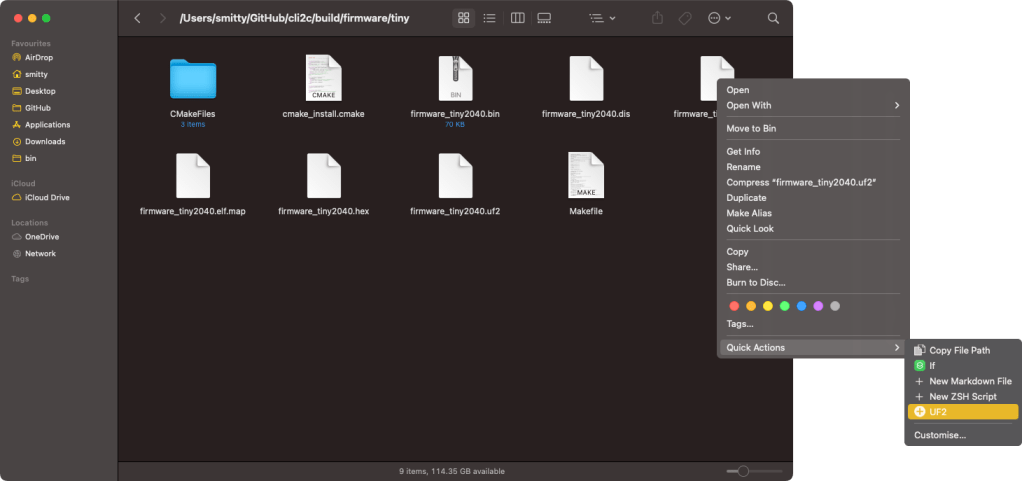1022x481 pixels.
Task: Select firmware_tiny2040.elf.map file icon
Action: pos(193,175)
